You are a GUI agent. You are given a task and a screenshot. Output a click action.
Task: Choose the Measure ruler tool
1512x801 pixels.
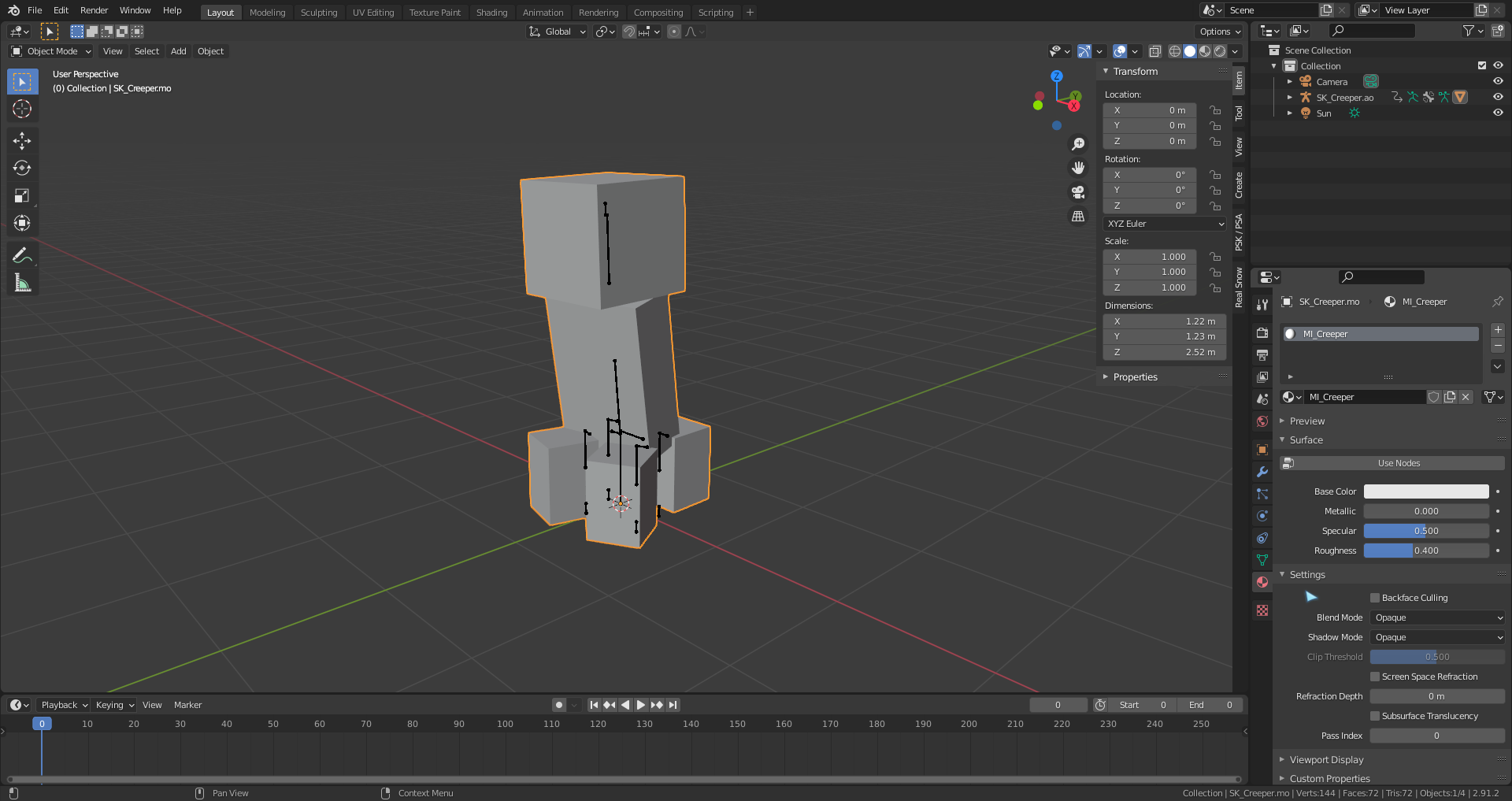(x=22, y=283)
